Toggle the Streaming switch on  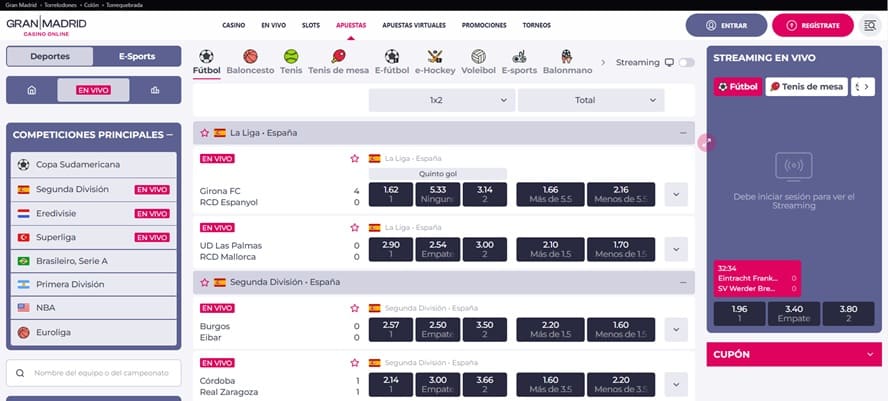(x=686, y=62)
